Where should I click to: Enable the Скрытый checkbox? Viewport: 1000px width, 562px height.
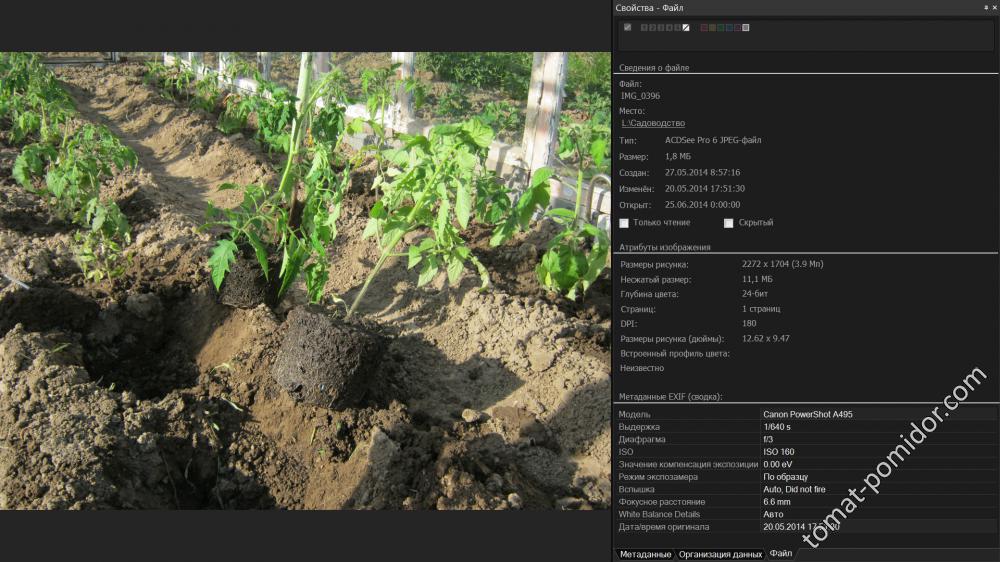pyautogui.click(x=729, y=223)
